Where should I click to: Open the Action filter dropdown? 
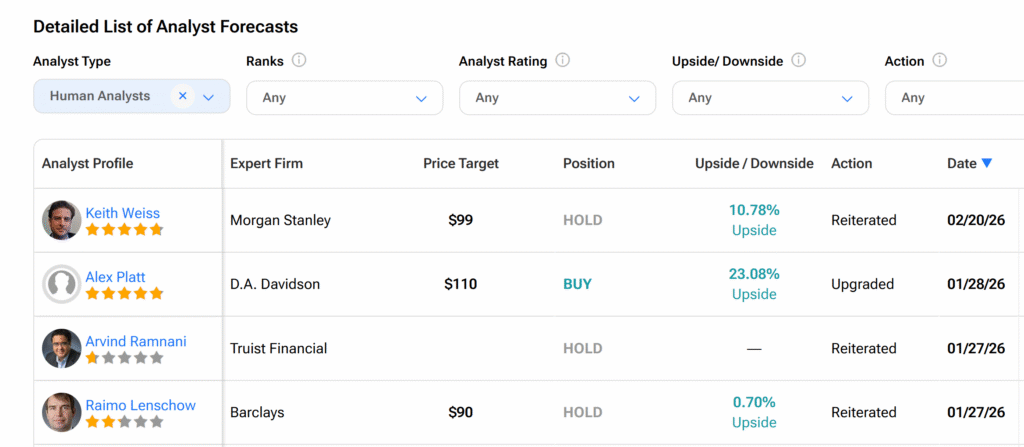pyautogui.click(x=955, y=98)
